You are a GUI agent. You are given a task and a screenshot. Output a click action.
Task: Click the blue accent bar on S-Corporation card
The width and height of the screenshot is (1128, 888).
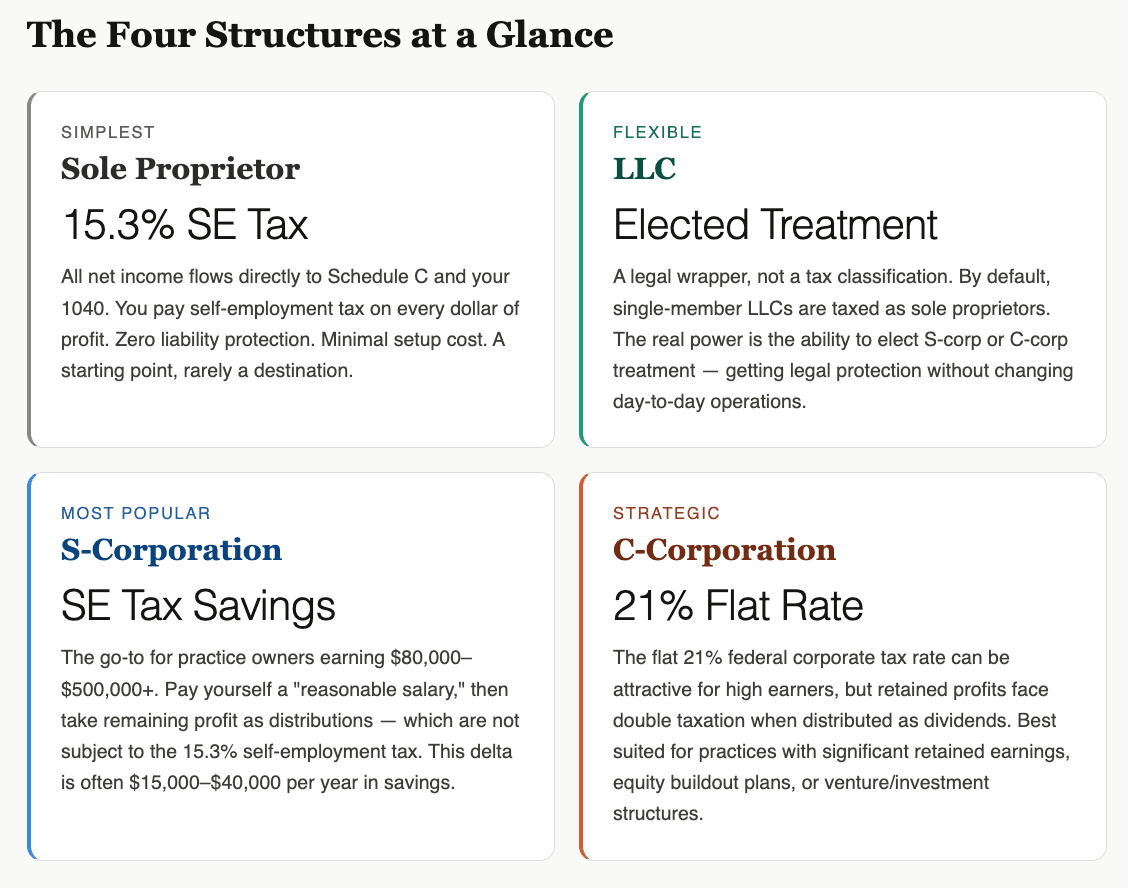pyautogui.click(x=31, y=666)
